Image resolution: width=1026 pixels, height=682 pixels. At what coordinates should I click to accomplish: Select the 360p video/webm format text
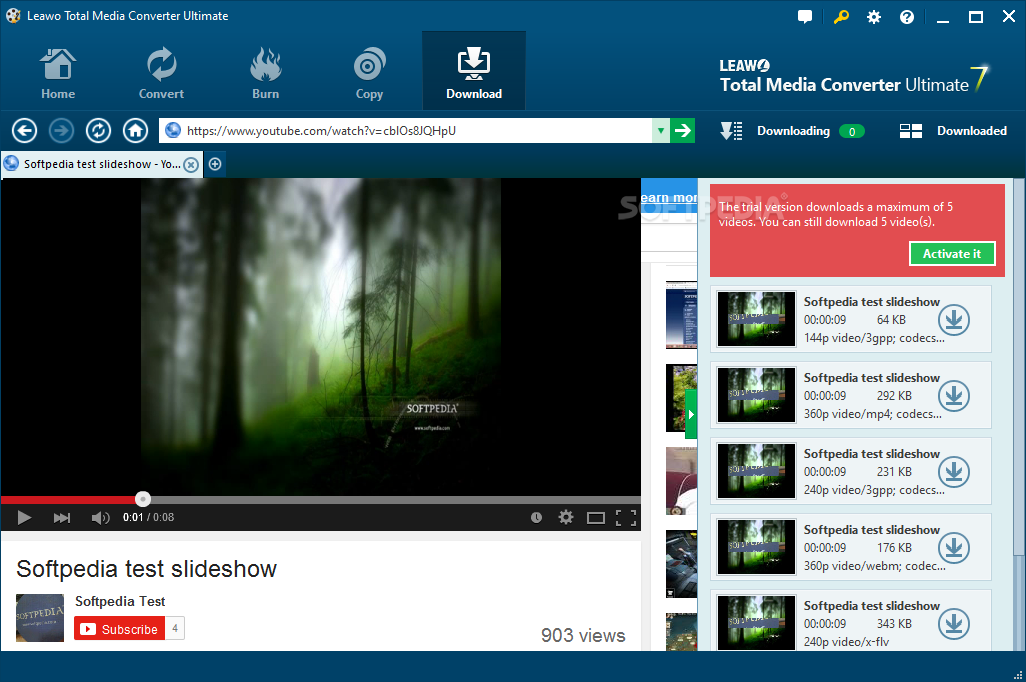(875, 566)
